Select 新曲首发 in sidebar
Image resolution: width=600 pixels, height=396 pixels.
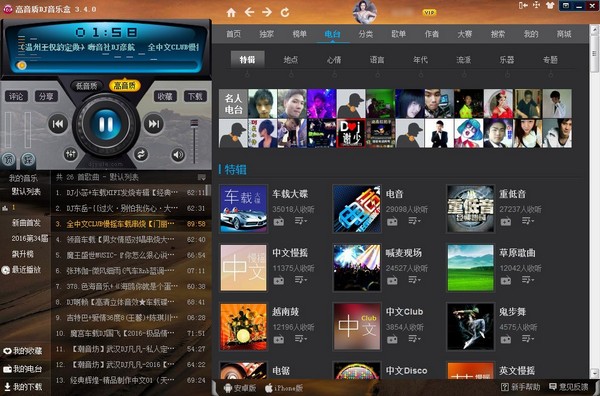point(26,223)
